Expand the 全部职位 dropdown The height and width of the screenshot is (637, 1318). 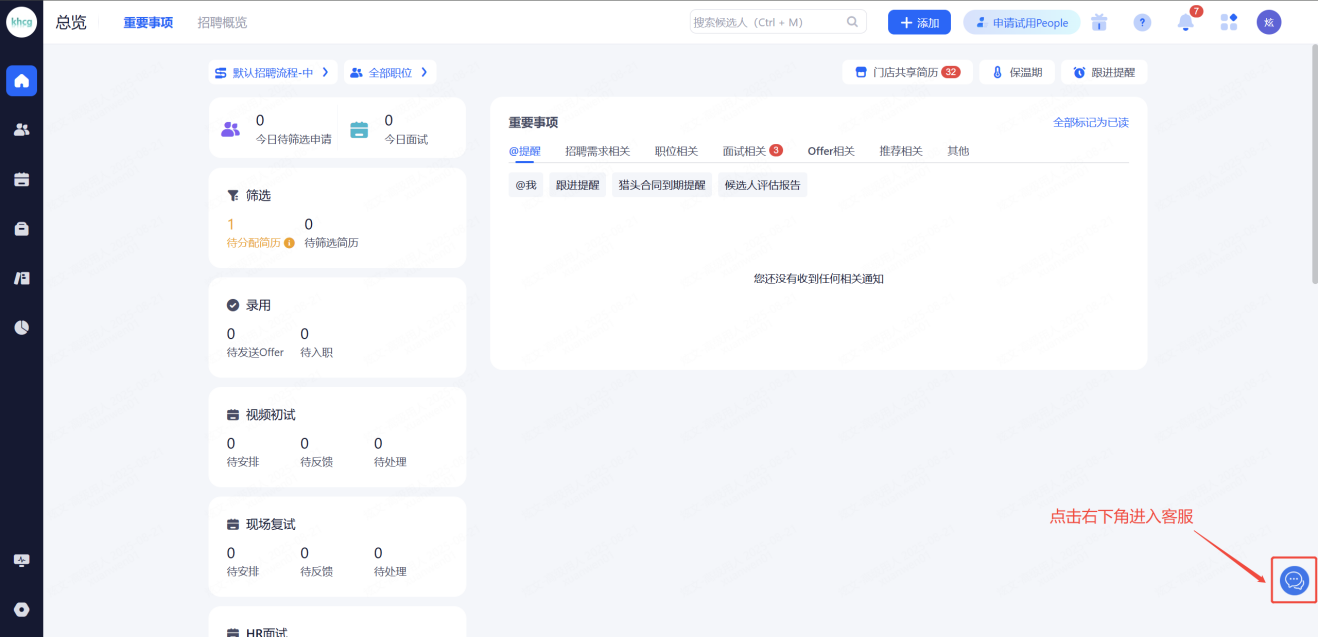click(x=390, y=73)
